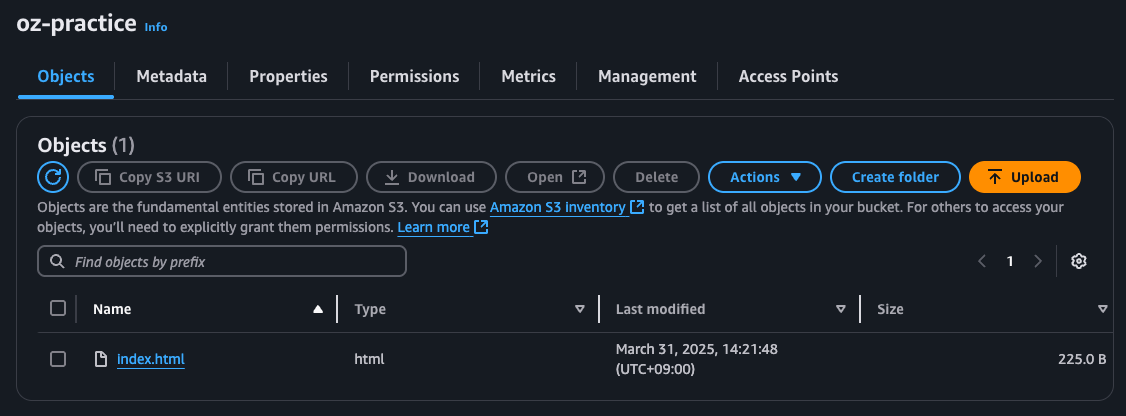Click the search magnifier icon
The width and height of the screenshot is (1126, 416).
point(57,262)
